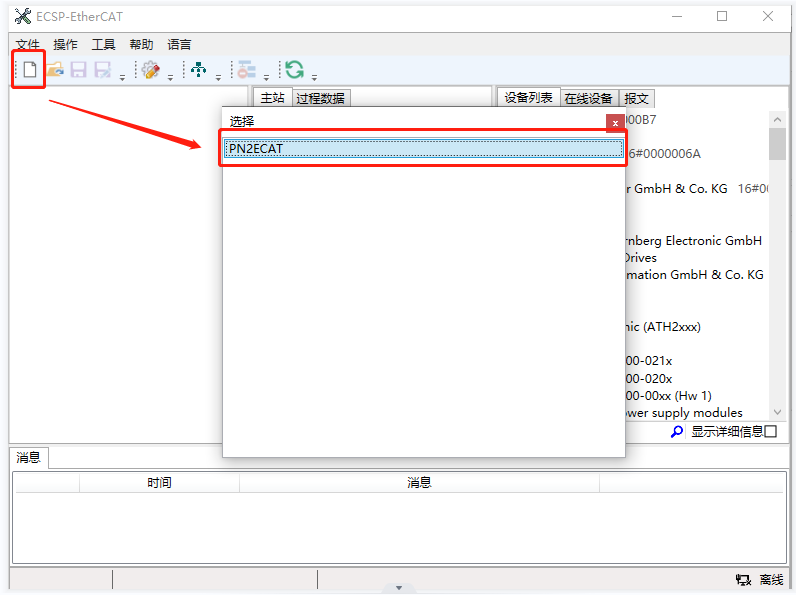Switch to the 在线设备 tab

588,98
